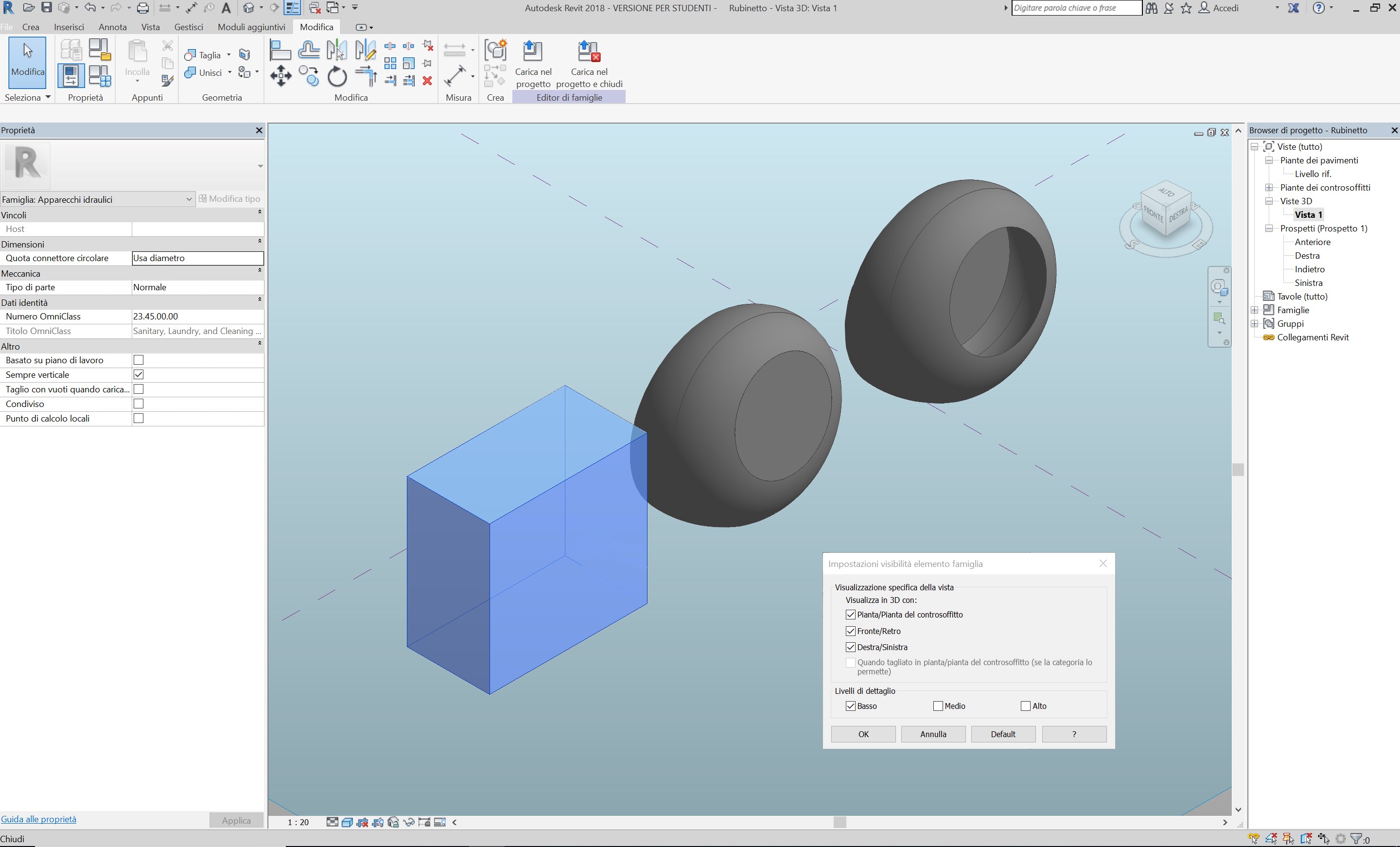Screen dimensions: 1400x847
Task: Uncheck Fronte/Retro visibility checkbox
Action: [x=851, y=631]
